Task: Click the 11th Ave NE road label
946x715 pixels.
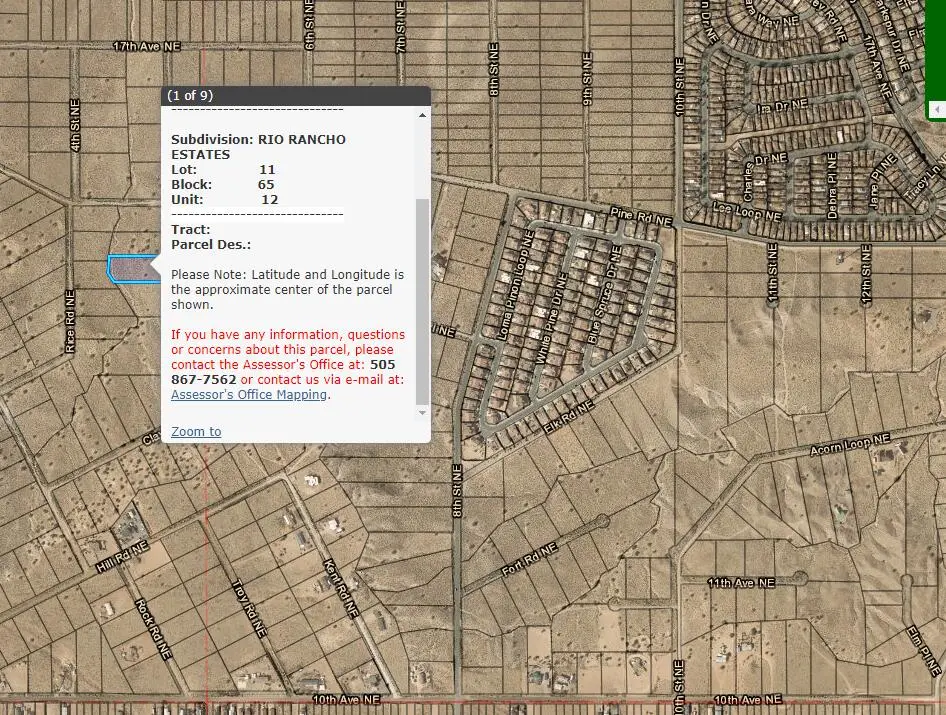Action: [741, 582]
